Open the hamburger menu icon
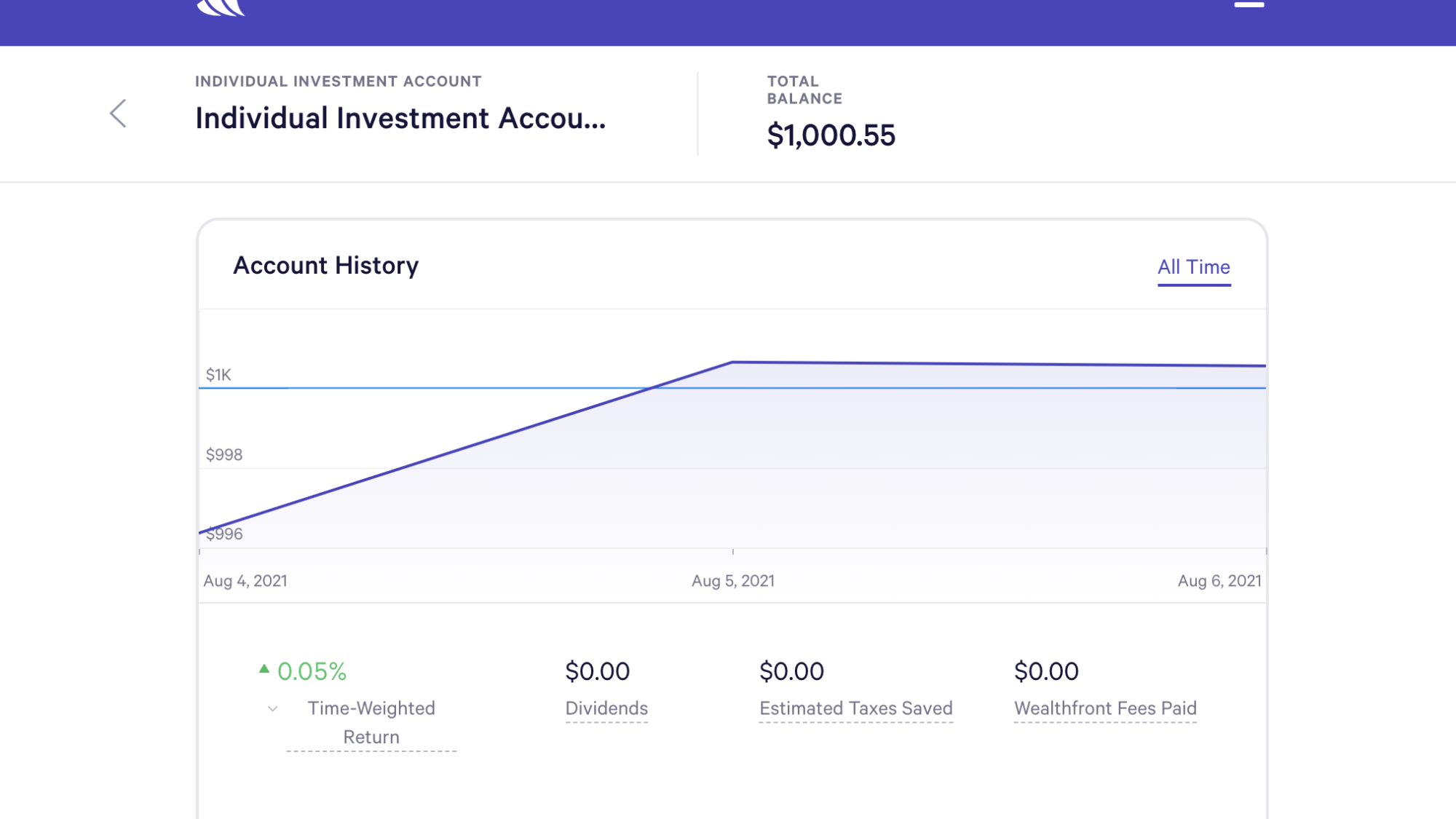The width and height of the screenshot is (1456, 819). tap(1249, 4)
